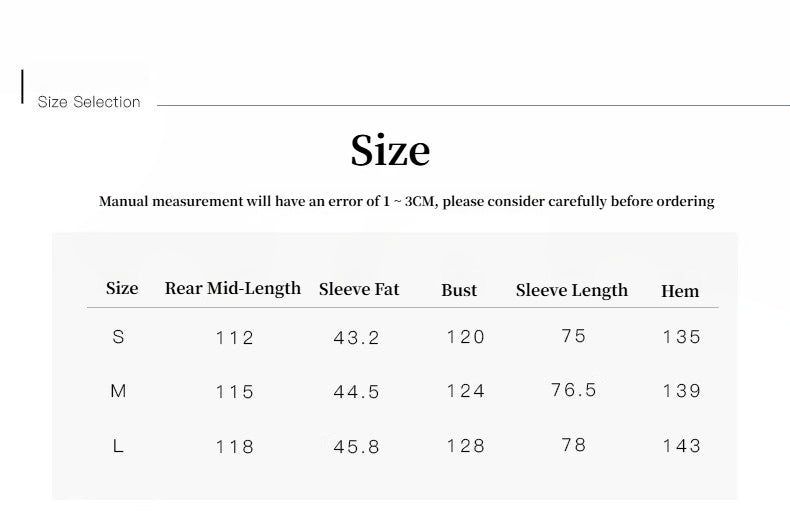Click the Hem column header
Viewport: 790px width, 523px height.
click(680, 292)
